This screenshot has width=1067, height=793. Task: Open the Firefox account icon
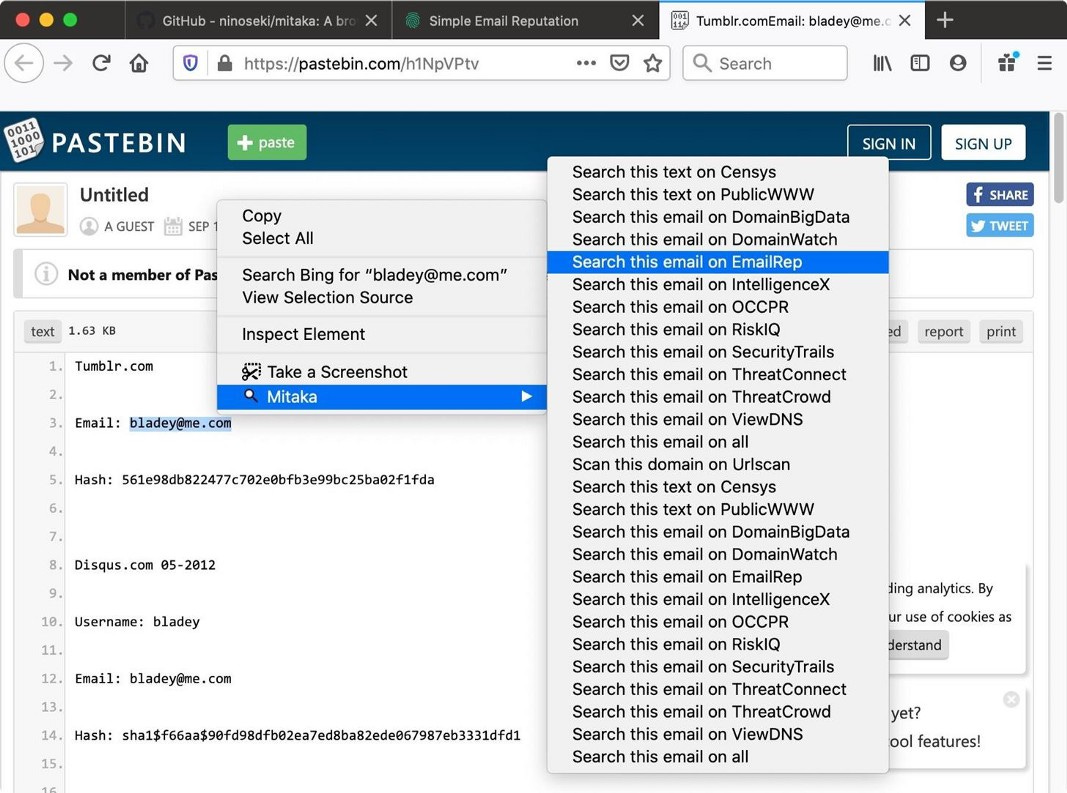pos(958,63)
